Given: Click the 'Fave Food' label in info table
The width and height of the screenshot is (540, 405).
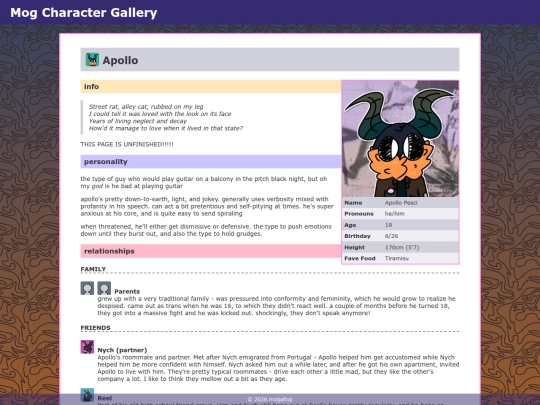Looking at the screenshot, I should pyautogui.click(x=360, y=258).
